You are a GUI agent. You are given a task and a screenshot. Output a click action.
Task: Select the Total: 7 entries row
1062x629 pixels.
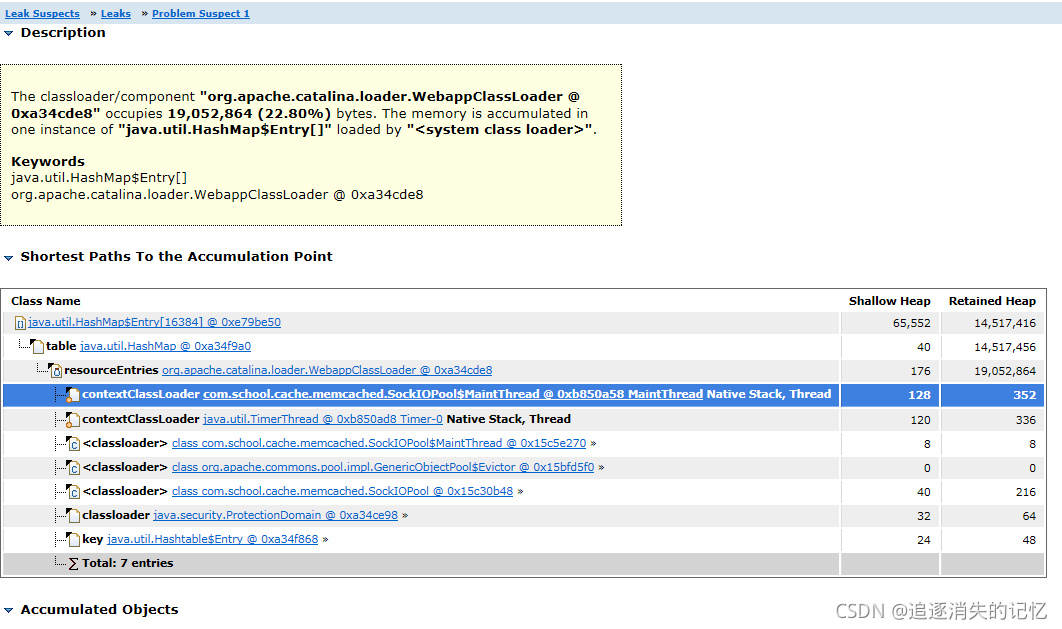coord(524,564)
